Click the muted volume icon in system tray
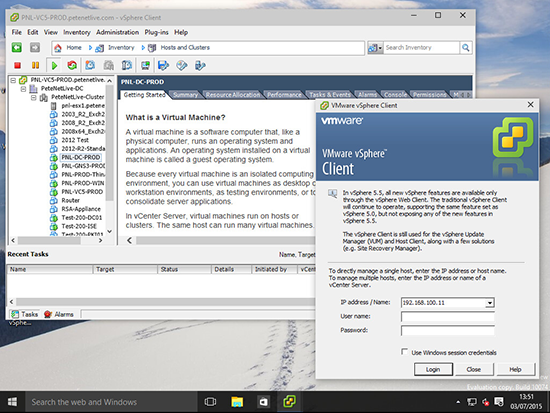The image size is (550, 413). [485, 402]
